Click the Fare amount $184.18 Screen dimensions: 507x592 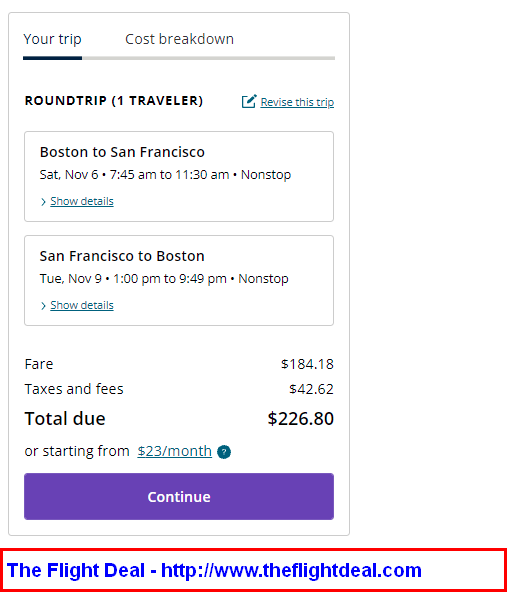(x=307, y=364)
